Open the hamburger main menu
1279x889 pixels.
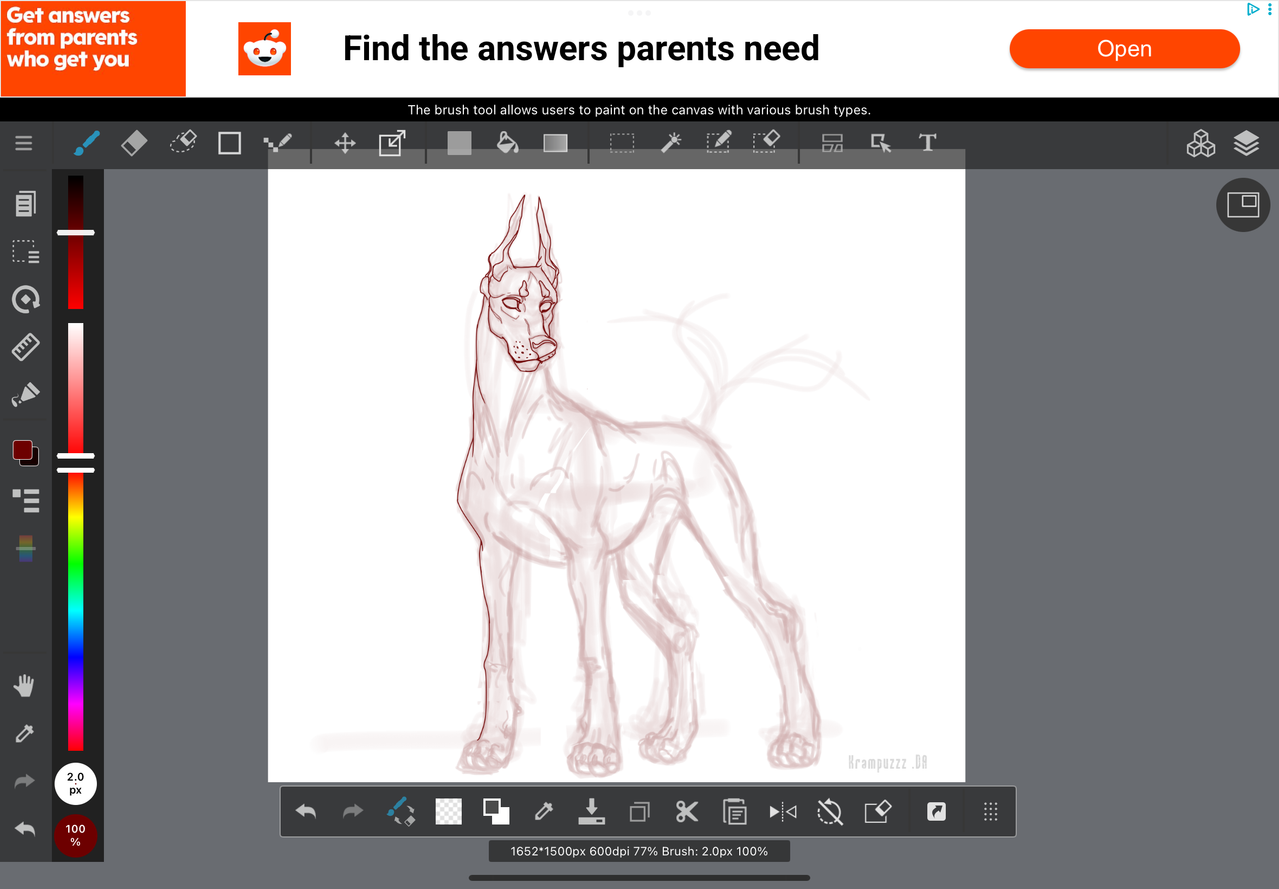[24, 143]
